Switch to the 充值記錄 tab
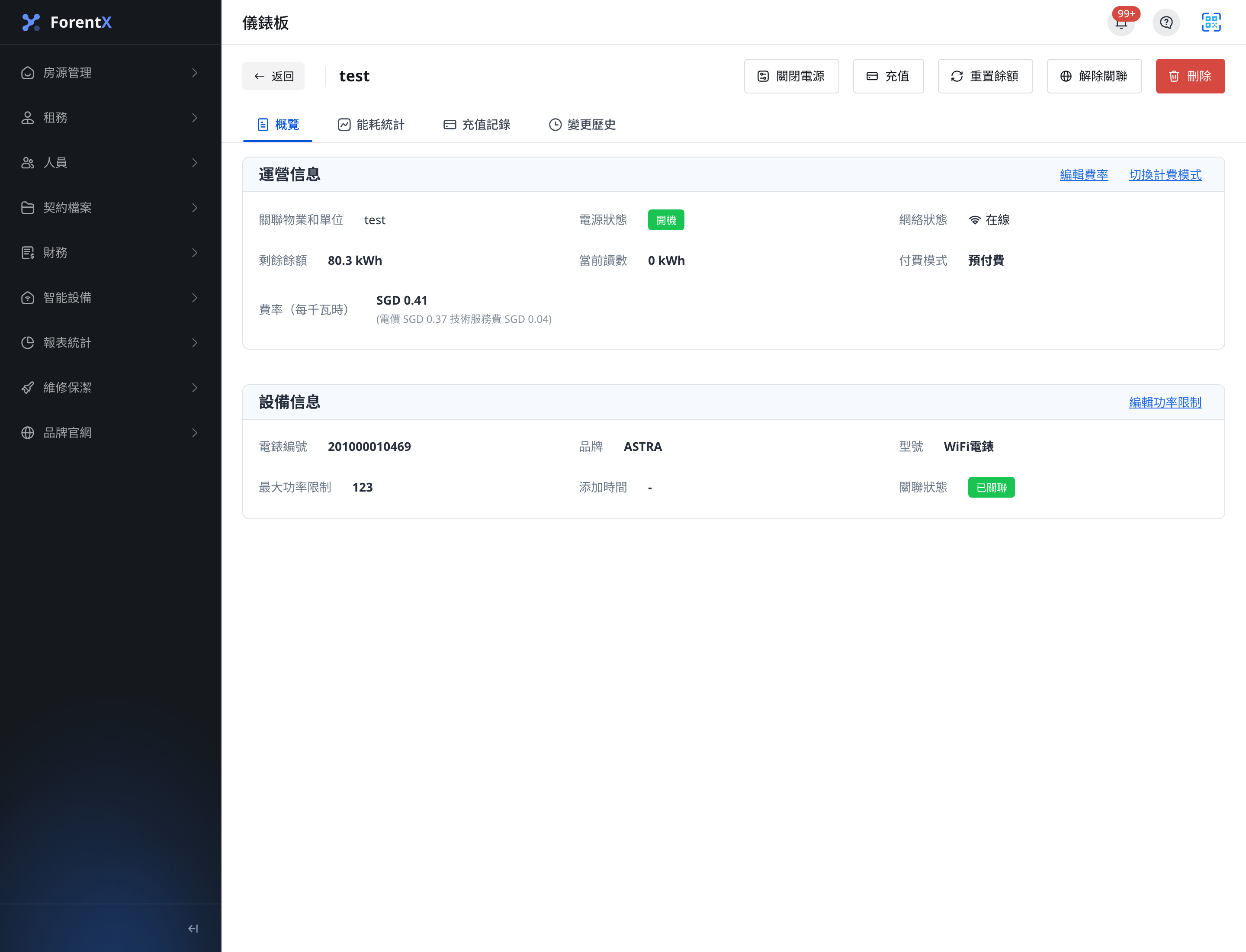 pyautogui.click(x=476, y=125)
